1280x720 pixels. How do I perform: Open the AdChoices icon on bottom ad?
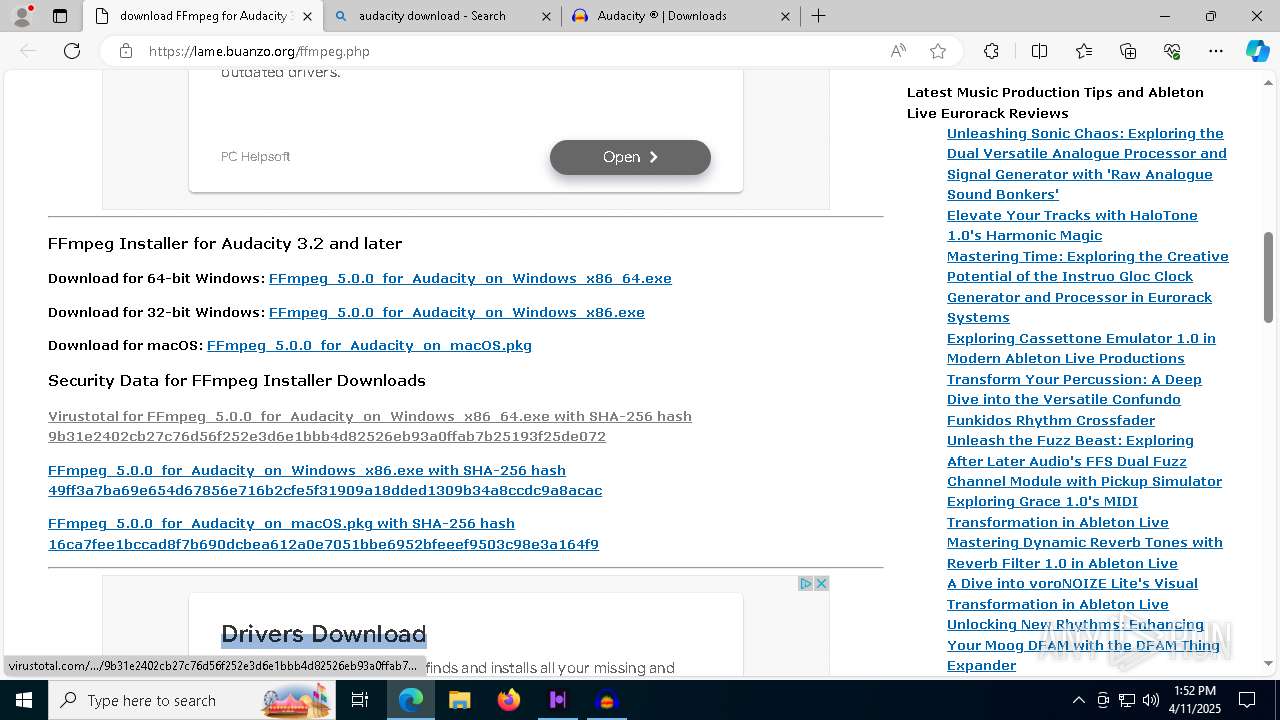pos(805,583)
